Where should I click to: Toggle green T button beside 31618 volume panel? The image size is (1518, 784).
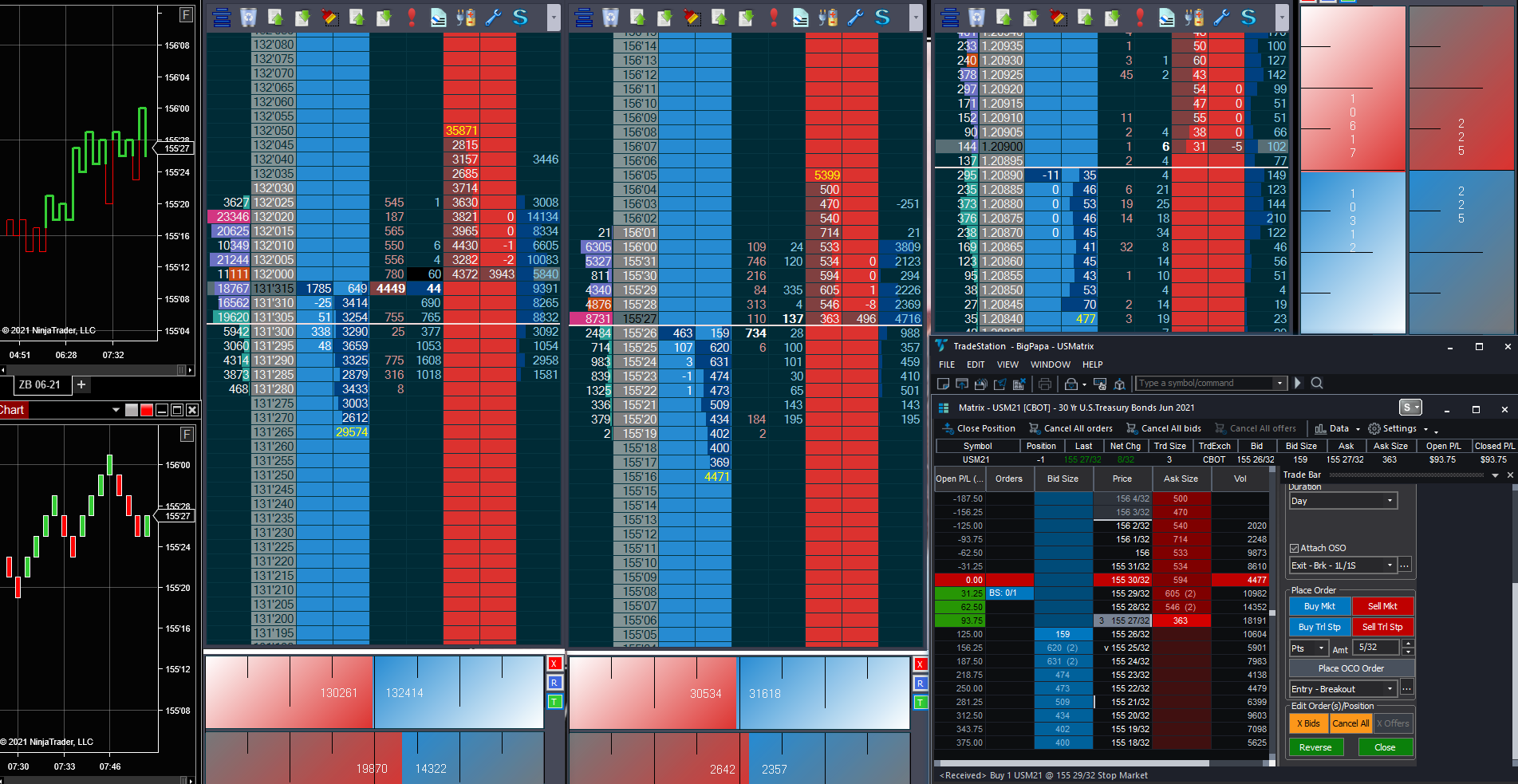(921, 703)
